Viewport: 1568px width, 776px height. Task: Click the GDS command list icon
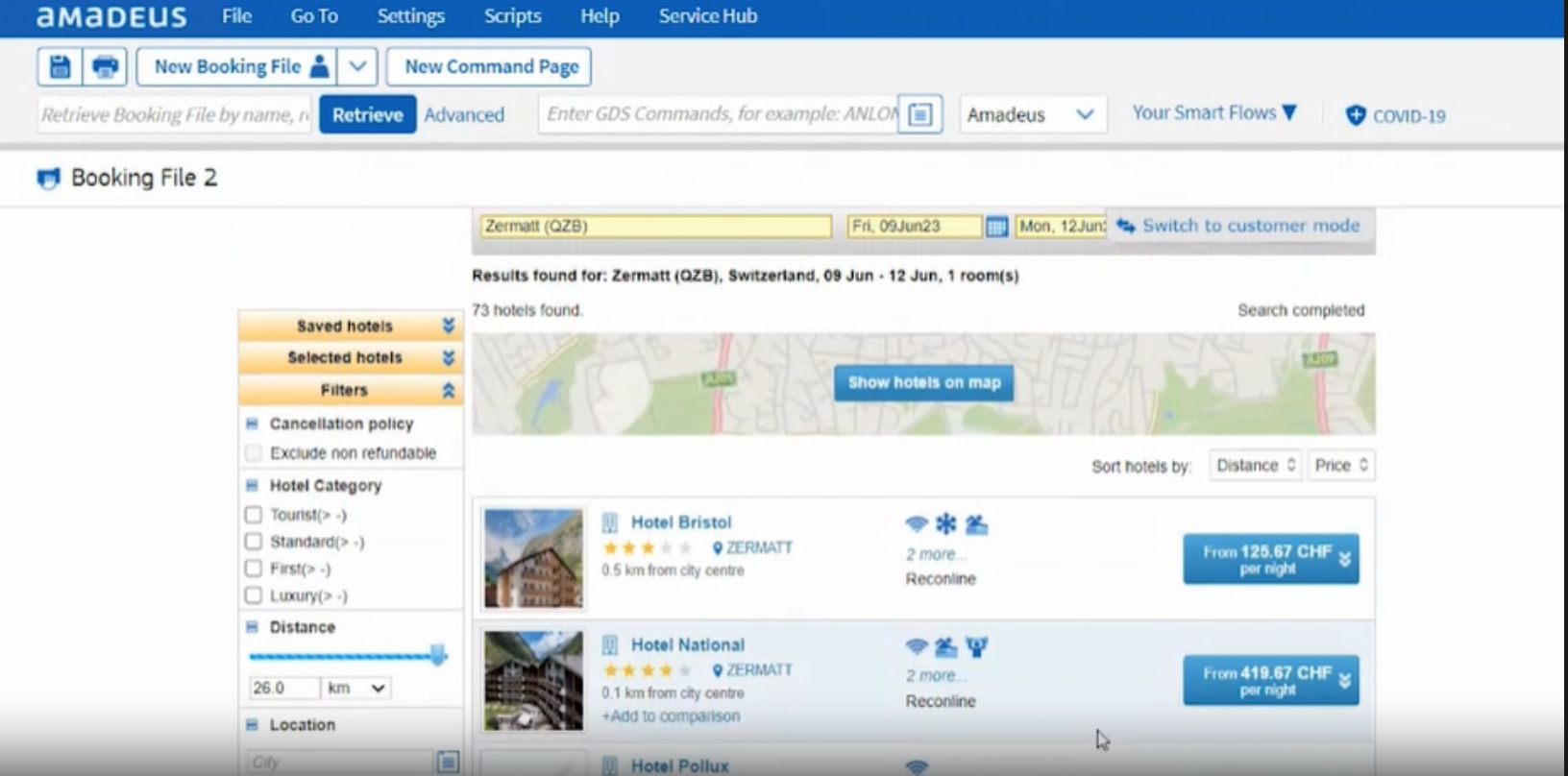point(919,114)
